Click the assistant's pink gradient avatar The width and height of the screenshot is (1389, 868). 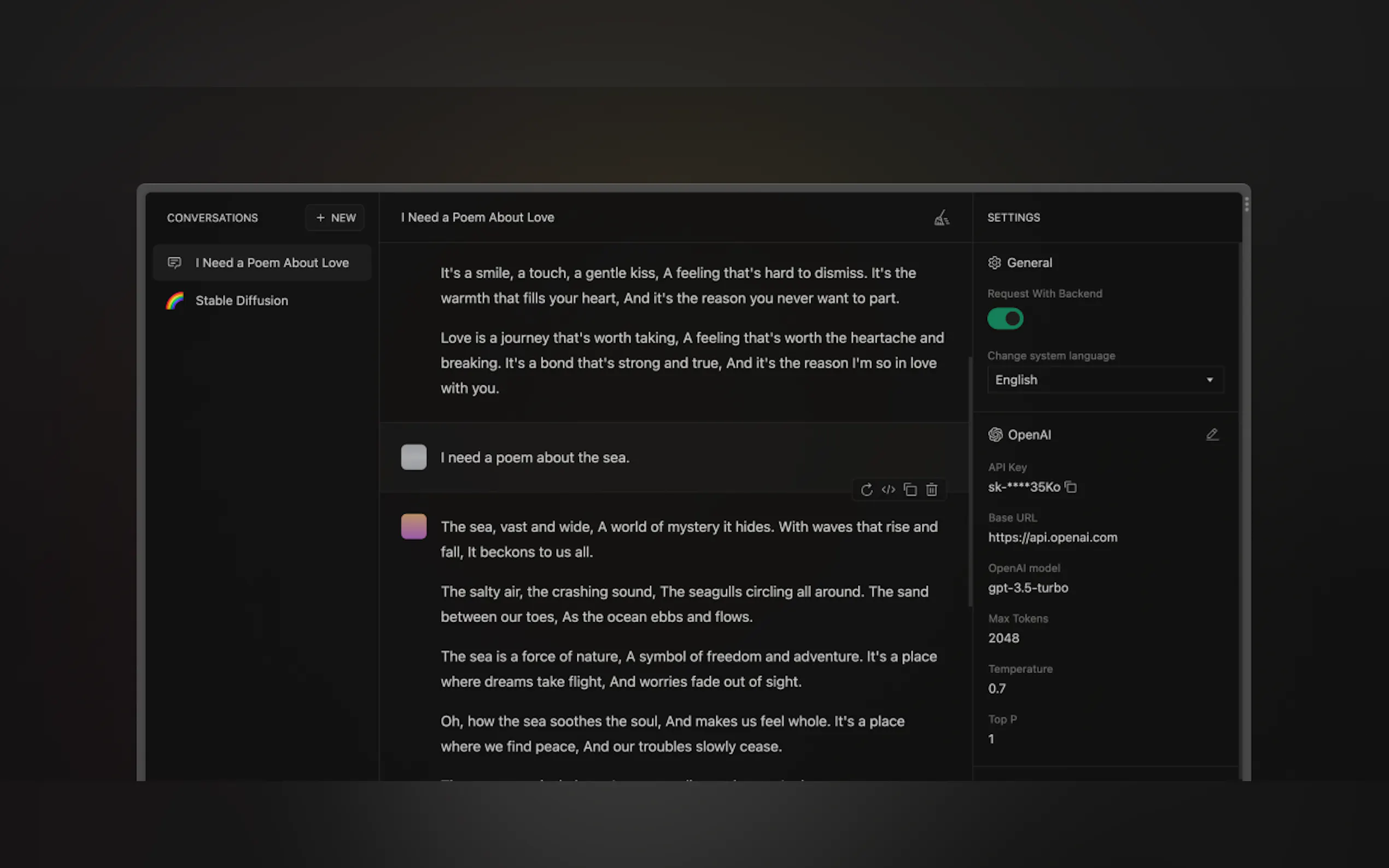(x=413, y=526)
